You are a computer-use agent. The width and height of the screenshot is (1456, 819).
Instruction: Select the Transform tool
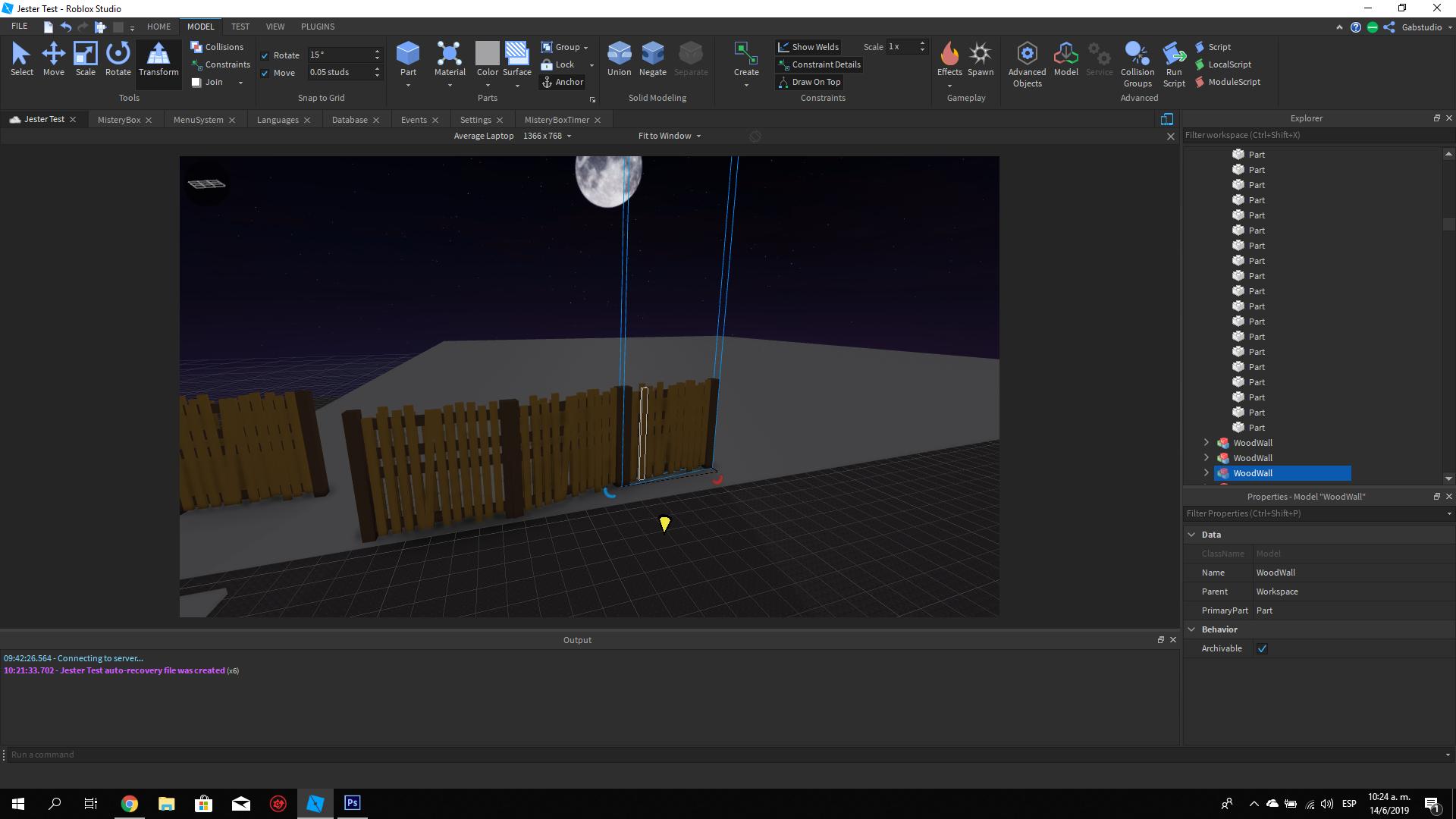(158, 59)
